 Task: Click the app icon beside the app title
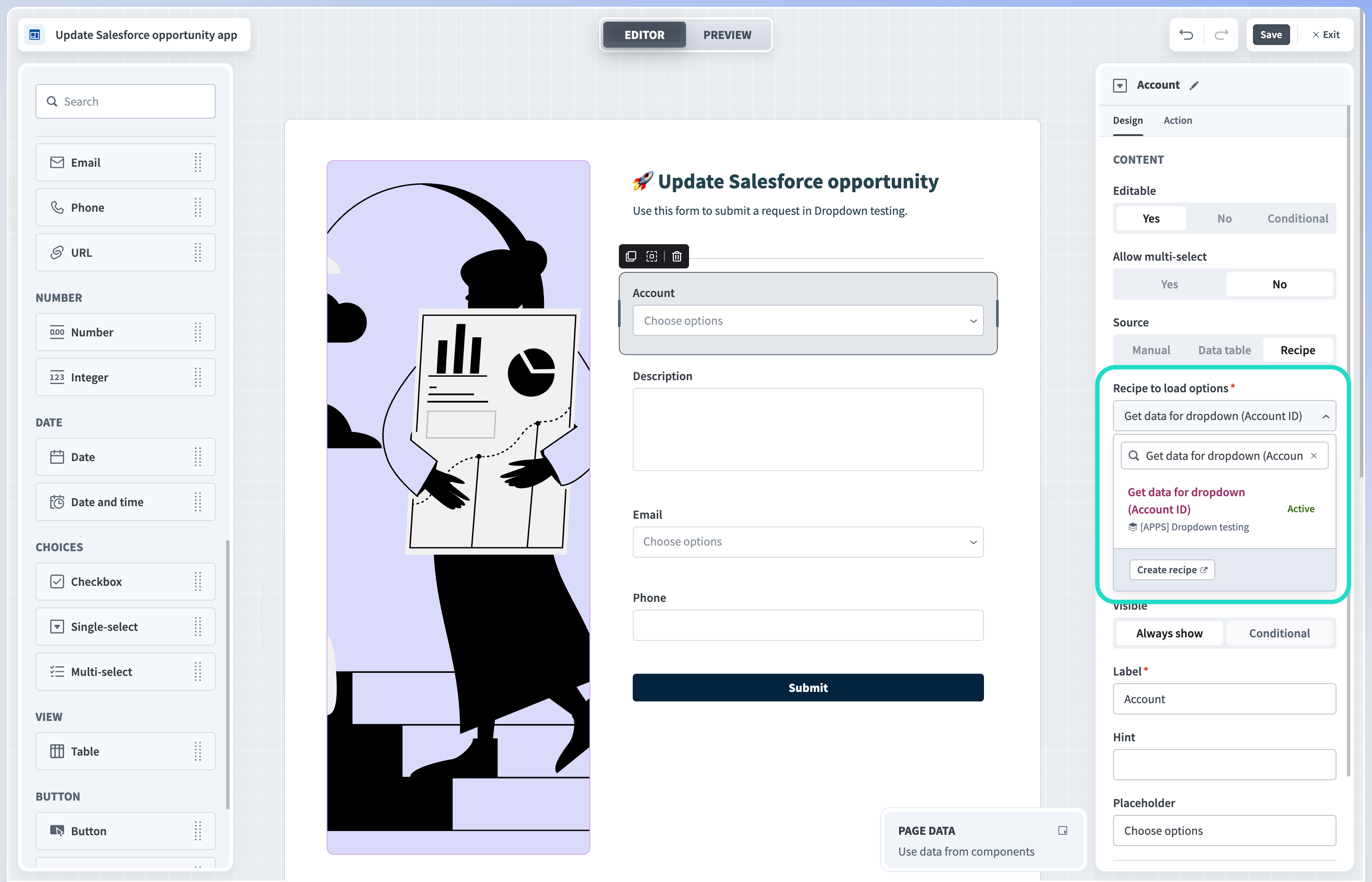(35, 35)
